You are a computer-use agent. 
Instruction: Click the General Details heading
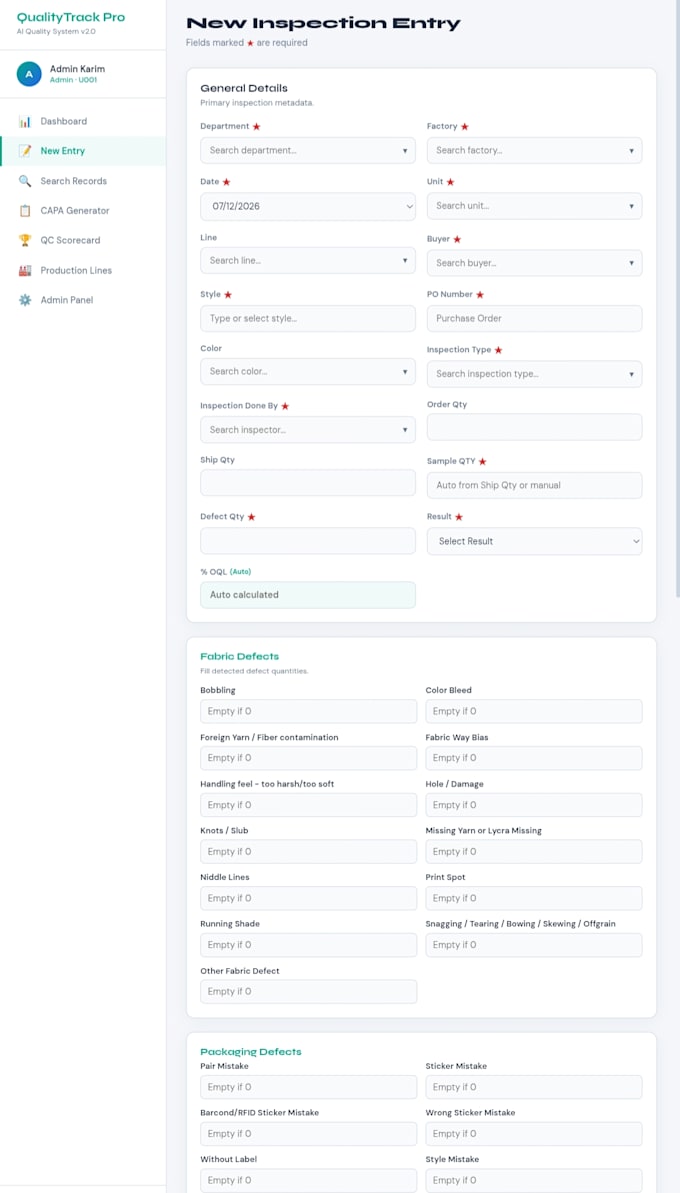coord(244,88)
